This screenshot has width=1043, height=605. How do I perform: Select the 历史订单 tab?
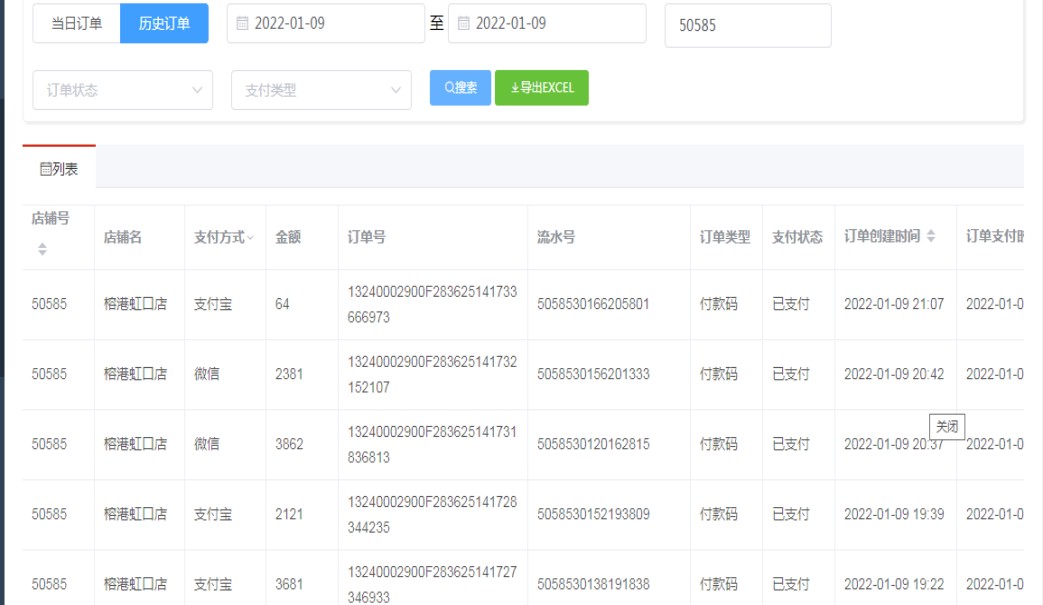[164, 24]
